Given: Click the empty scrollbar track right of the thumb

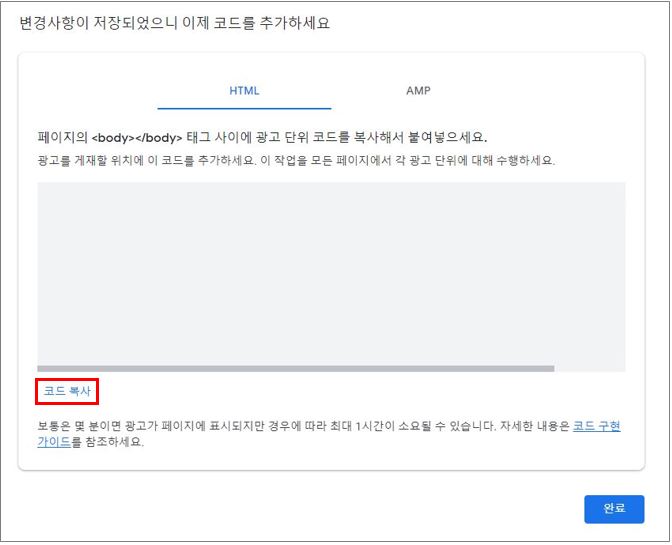Looking at the screenshot, I should coord(589,368).
